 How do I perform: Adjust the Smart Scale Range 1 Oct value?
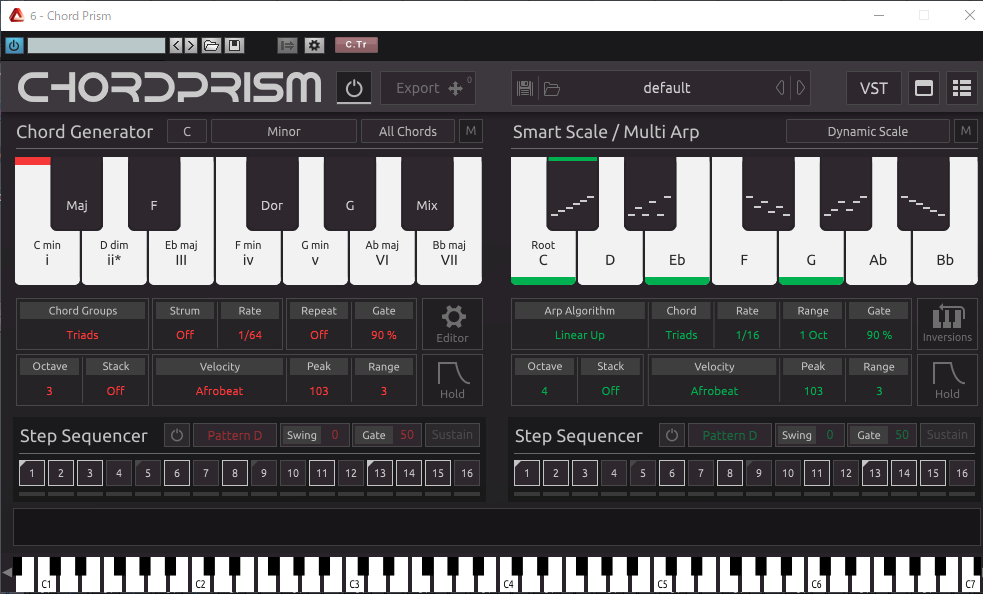click(x=813, y=335)
